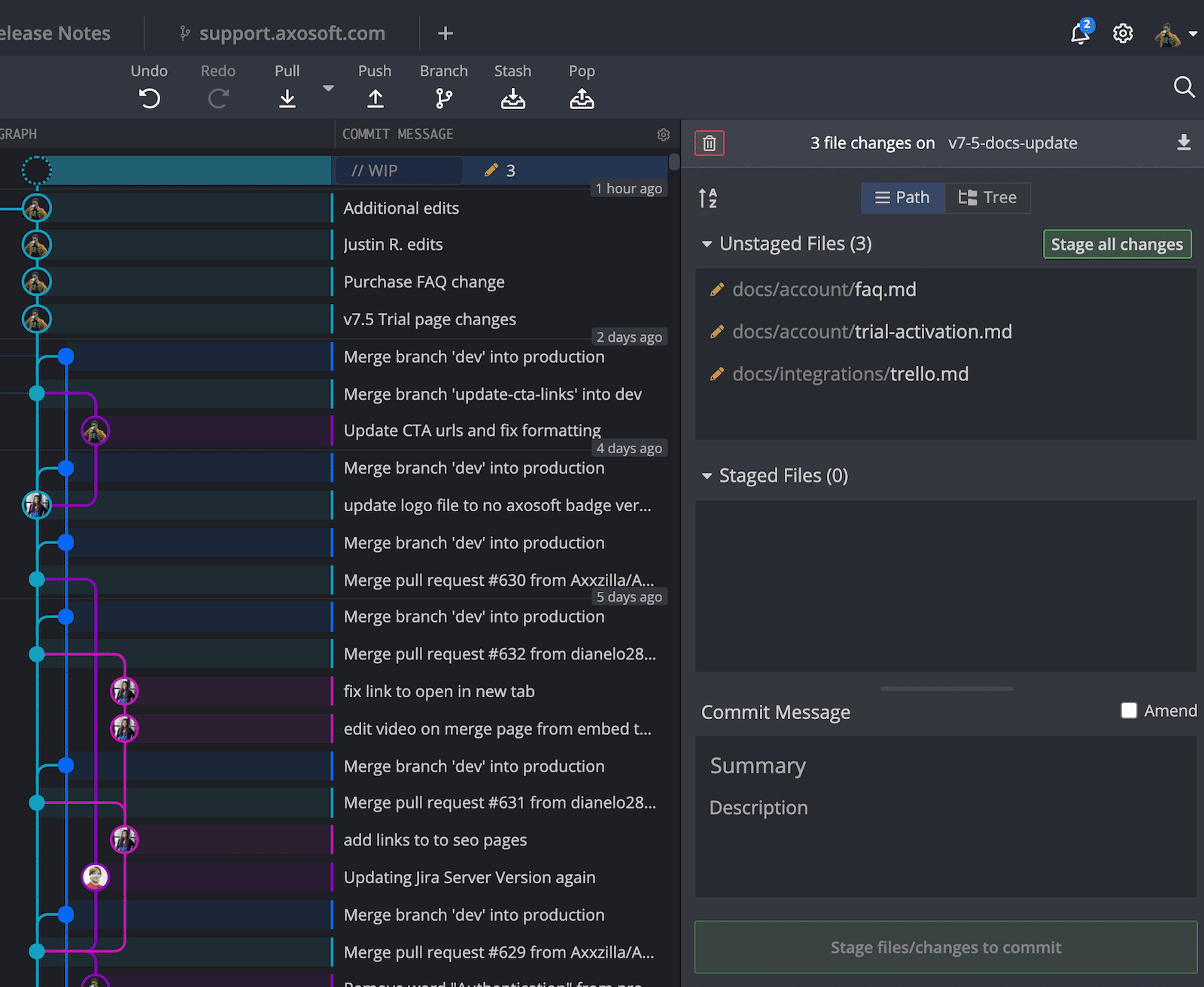Discard all changes with trash icon
Screen dimensions: 1204x987
(709, 143)
